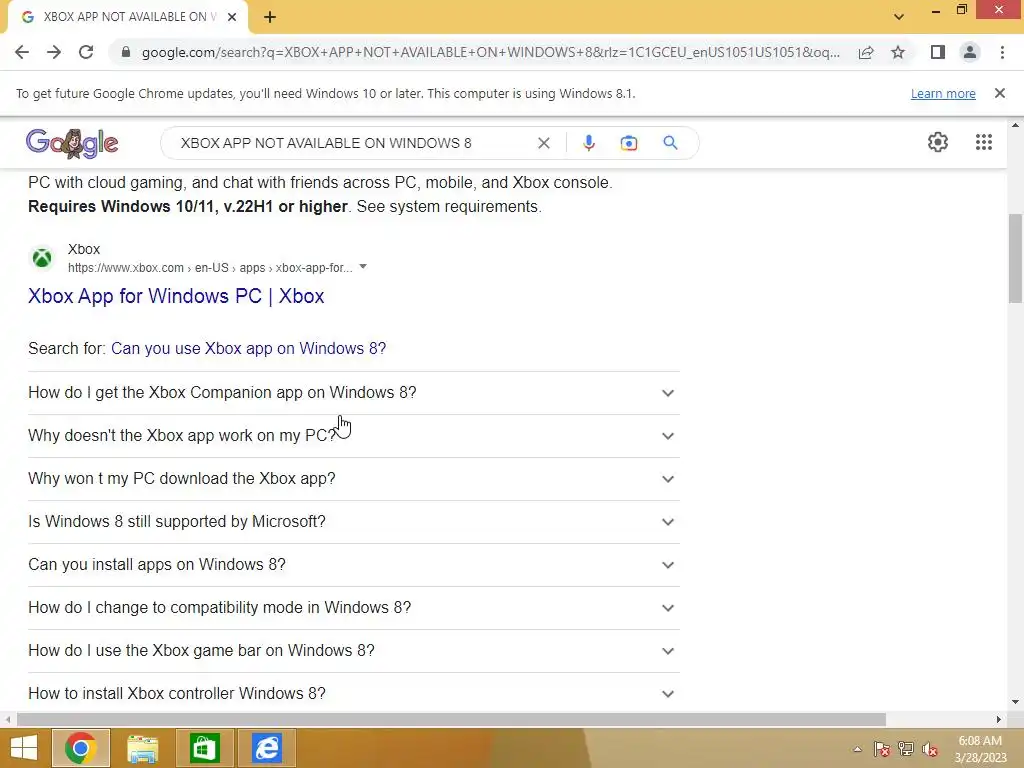Expand How do I get Xbox Companion app
Image resolution: width=1024 pixels, height=768 pixels.
tap(353, 393)
